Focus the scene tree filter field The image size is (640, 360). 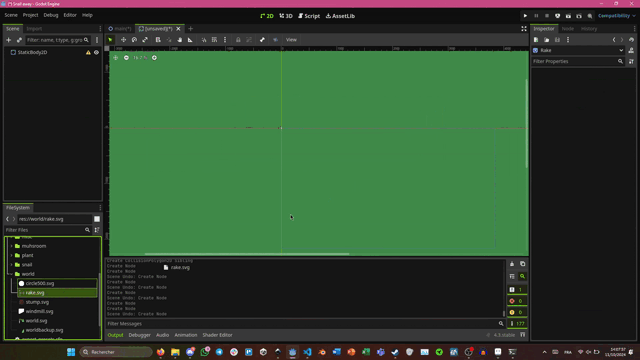pyautogui.click(x=58, y=40)
